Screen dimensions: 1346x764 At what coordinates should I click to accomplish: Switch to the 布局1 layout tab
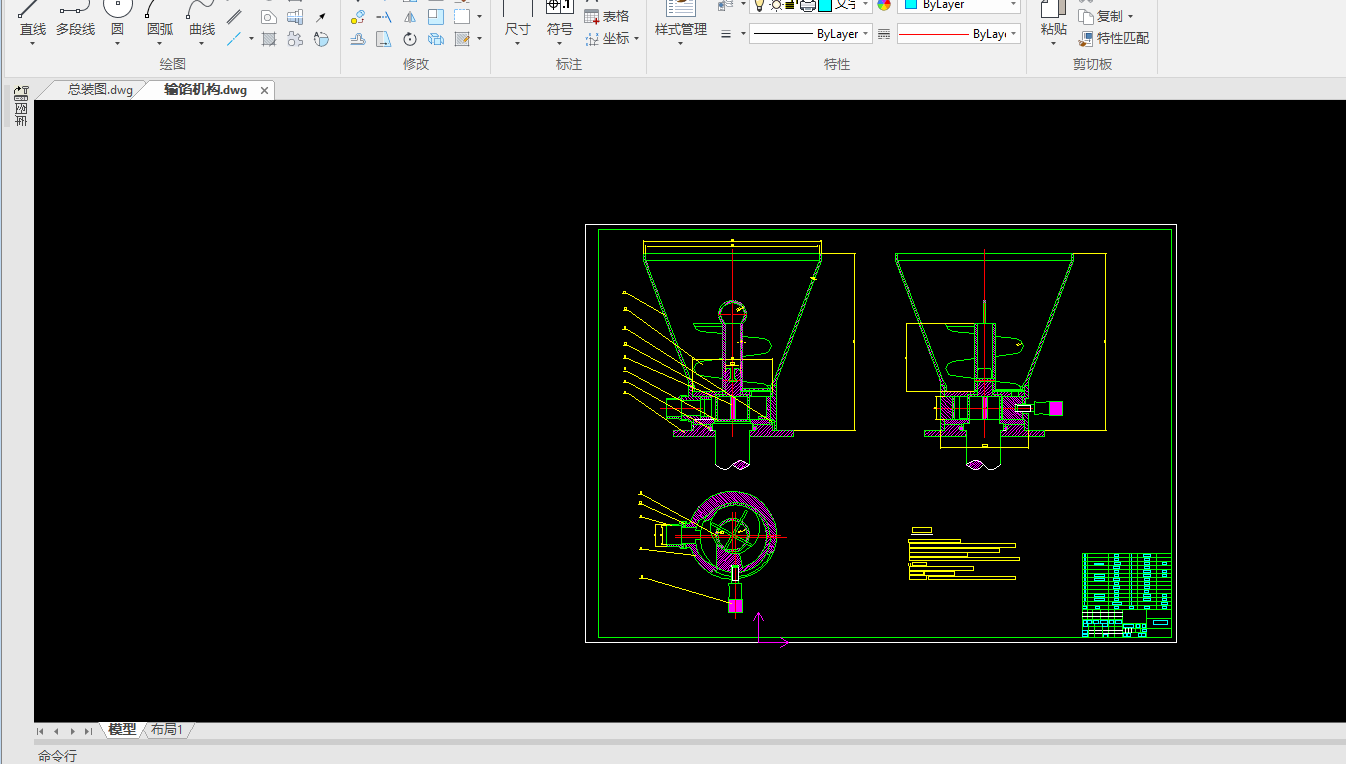click(x=167, y=730)
